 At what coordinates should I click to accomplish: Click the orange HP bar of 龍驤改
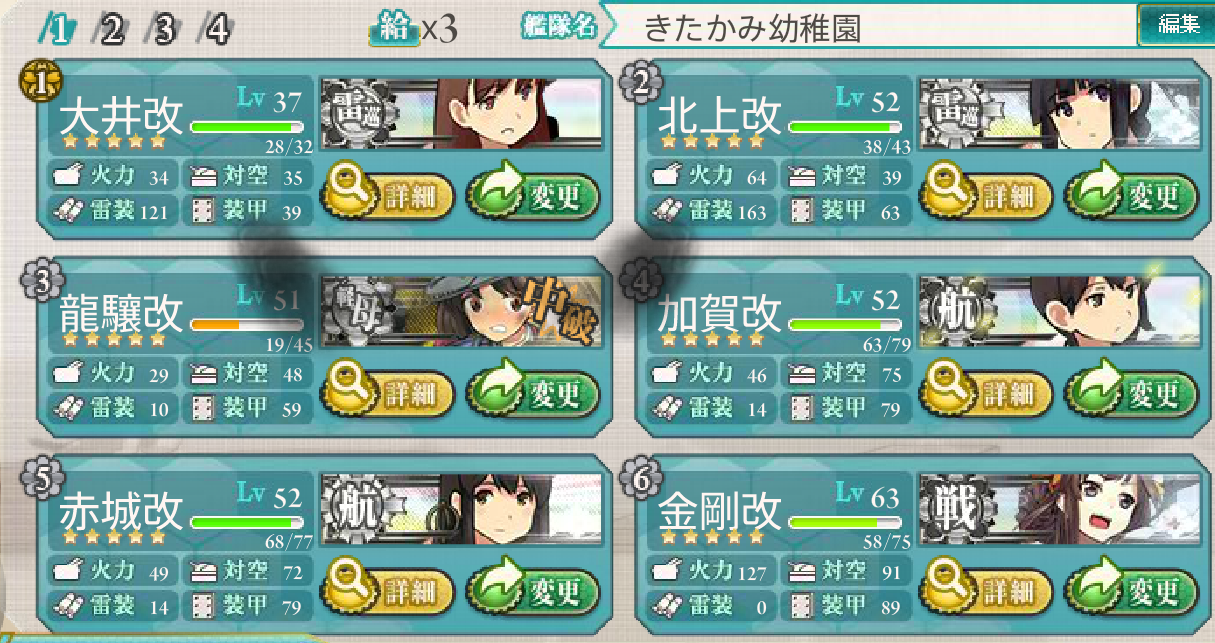246,325
